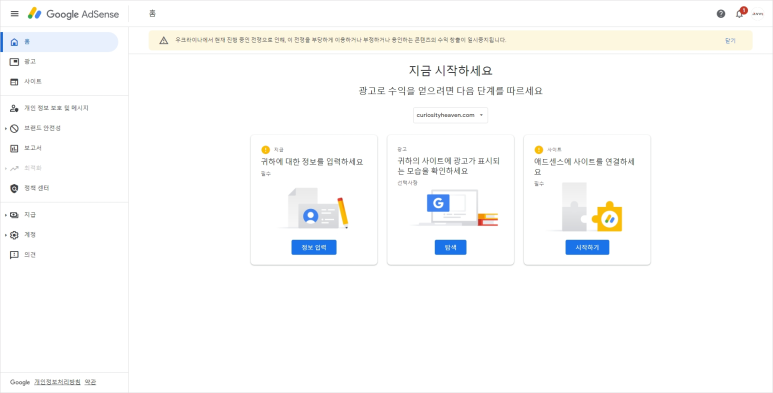Open the 의견 feedback bubble icon

click(x=14, y=255)
